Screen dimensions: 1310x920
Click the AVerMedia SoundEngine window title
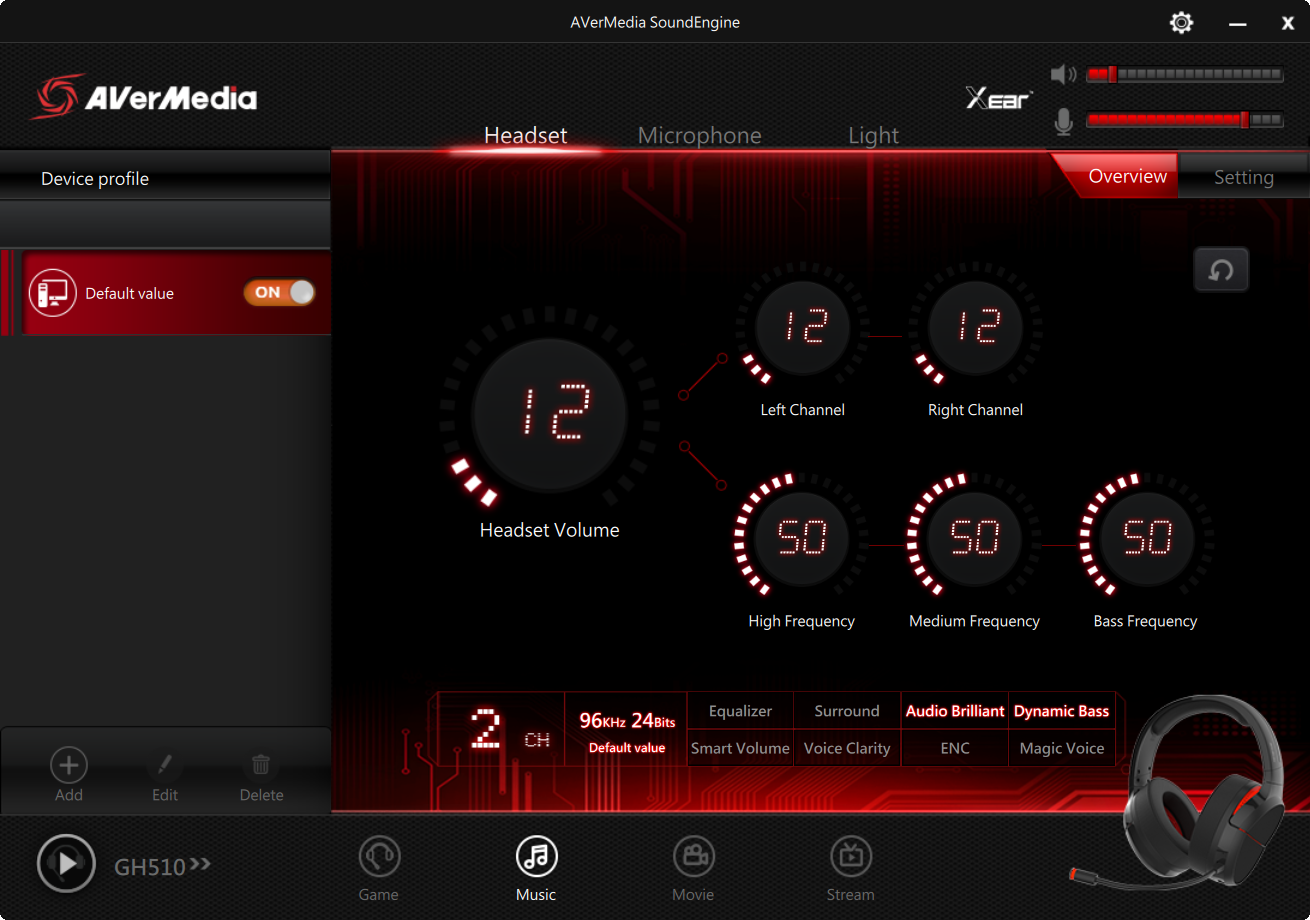click(x=655, y=22)
